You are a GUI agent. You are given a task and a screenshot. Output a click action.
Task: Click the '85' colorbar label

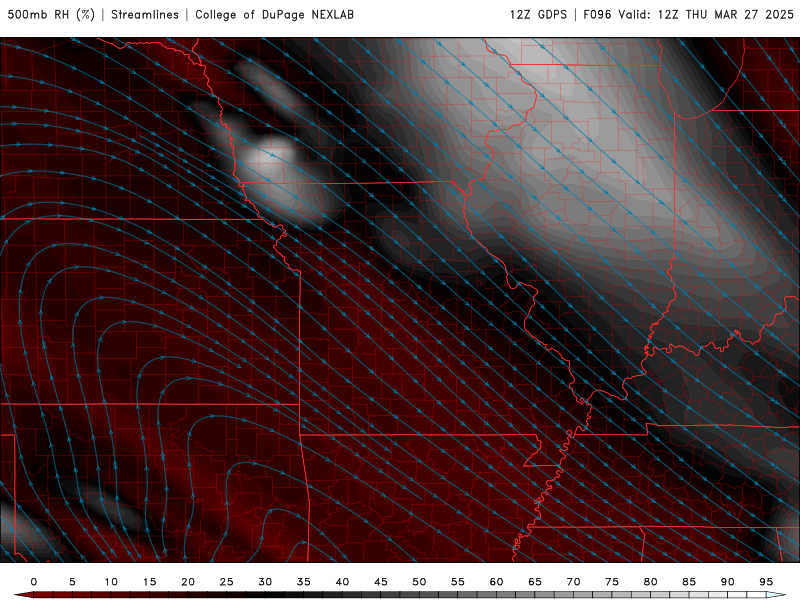[x=689, y=582]
